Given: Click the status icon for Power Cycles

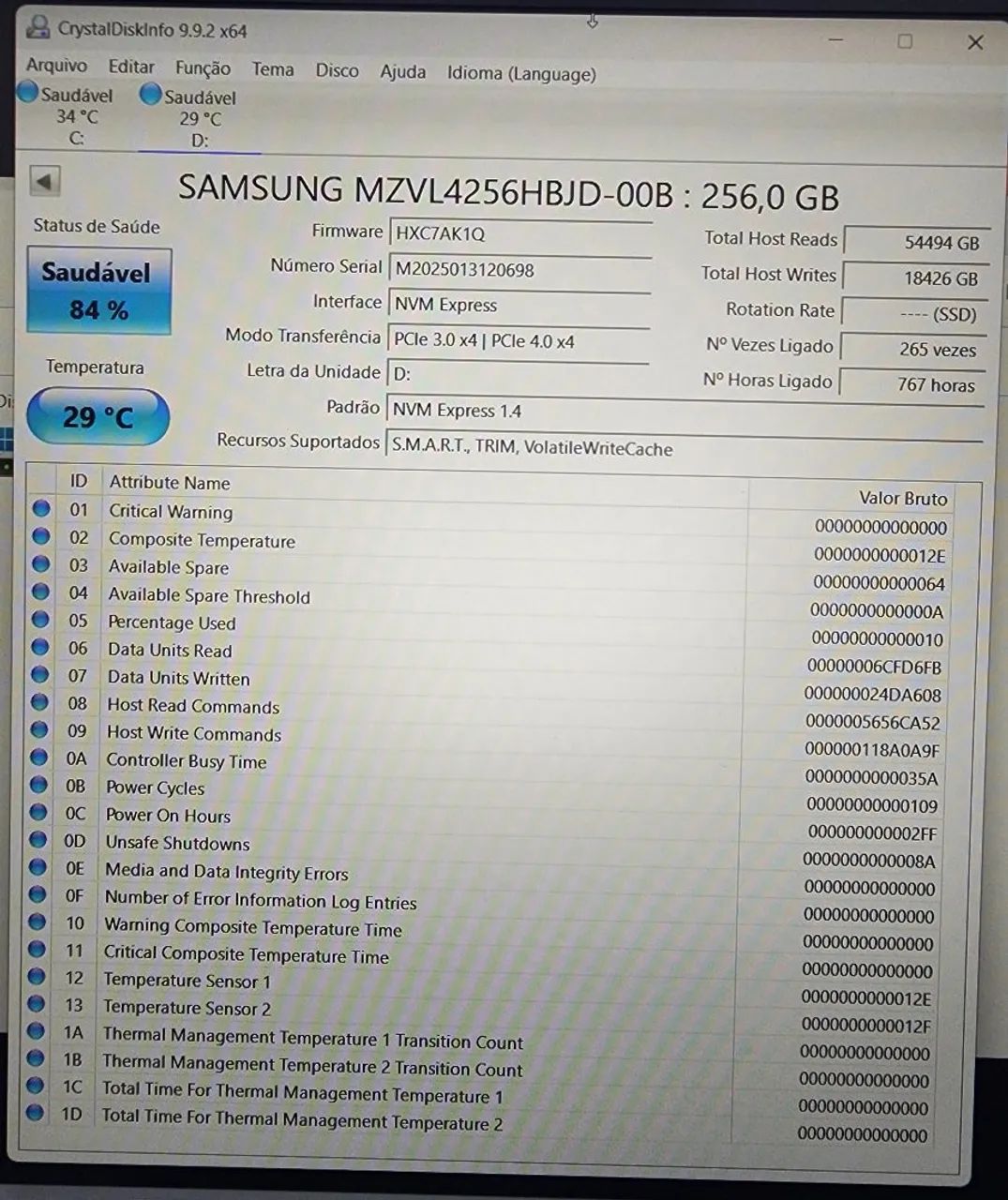Looking at the screenshot, I should pos(38,784).
